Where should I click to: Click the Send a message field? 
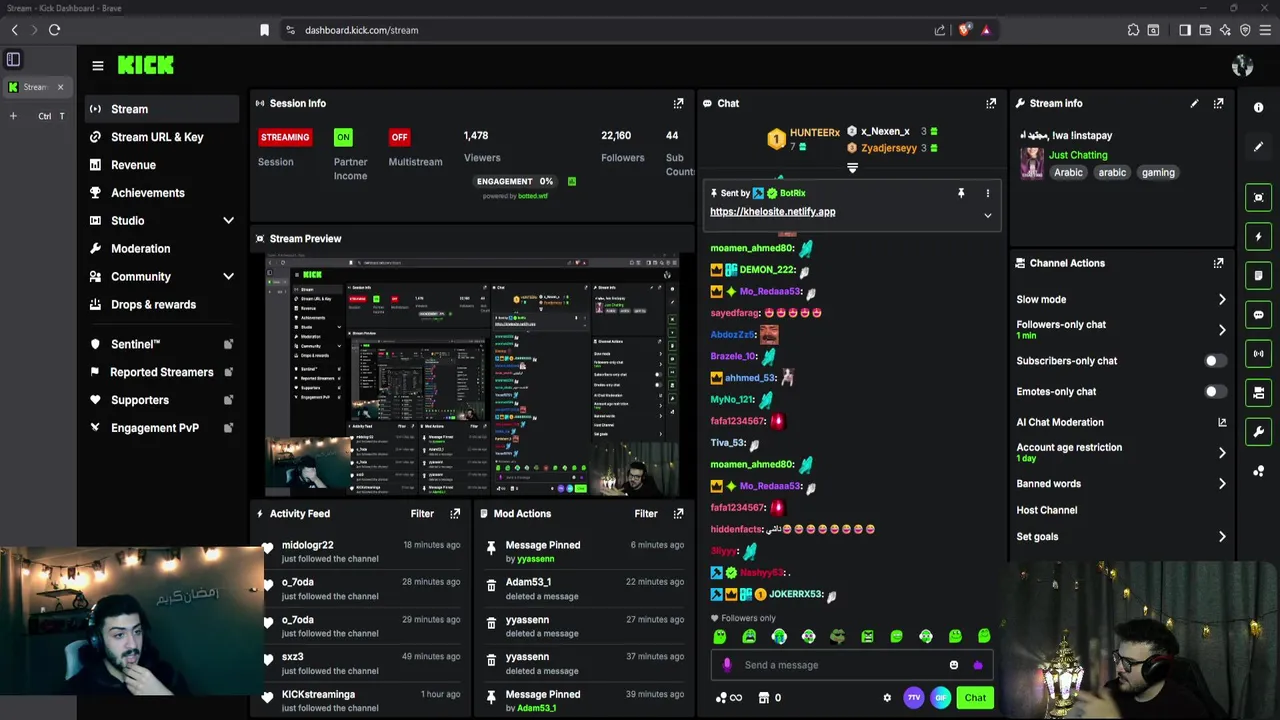(840, 665)
